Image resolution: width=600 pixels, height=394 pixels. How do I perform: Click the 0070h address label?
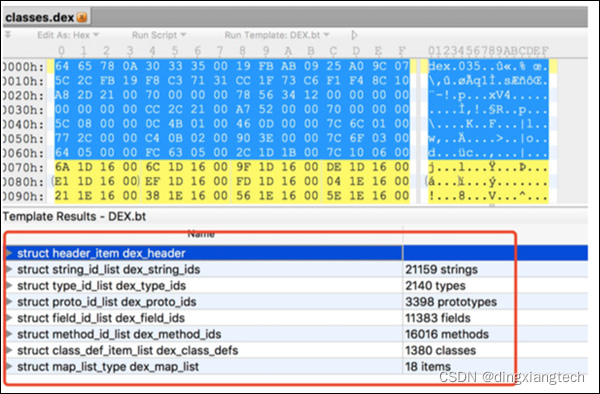tap(23, 168)
